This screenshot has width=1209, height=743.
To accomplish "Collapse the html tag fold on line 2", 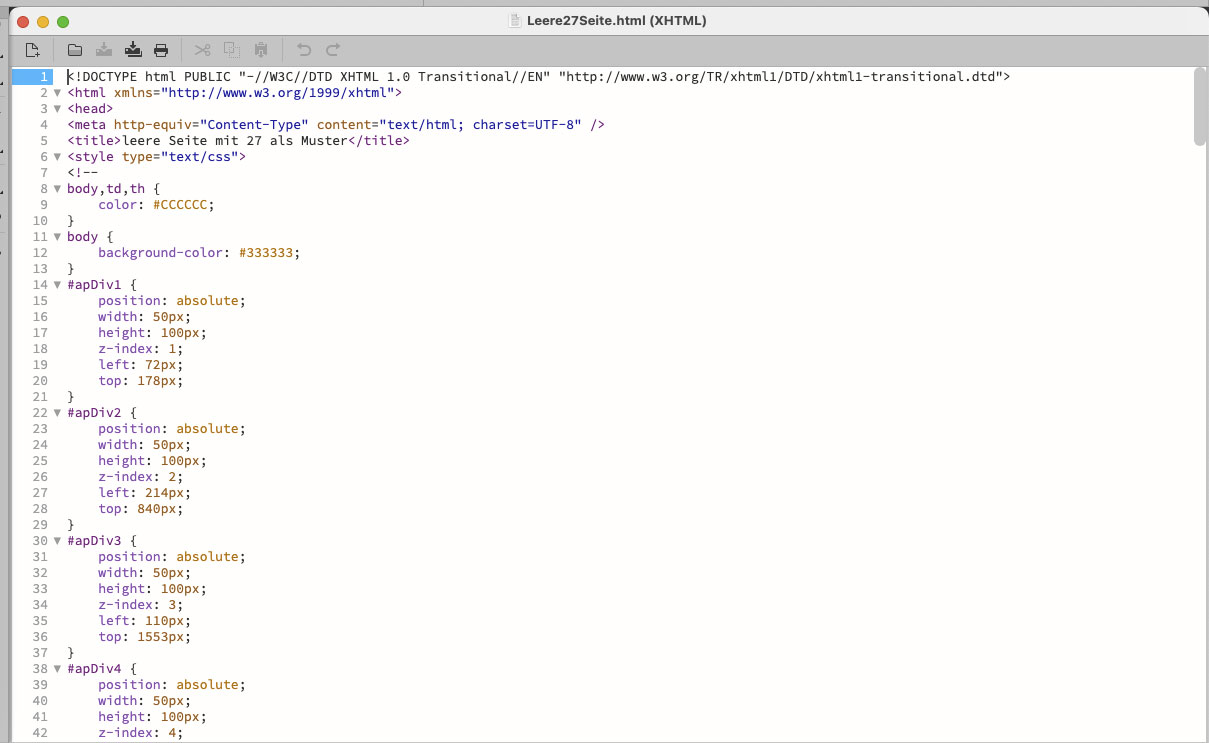I will [x=57, y=93].
